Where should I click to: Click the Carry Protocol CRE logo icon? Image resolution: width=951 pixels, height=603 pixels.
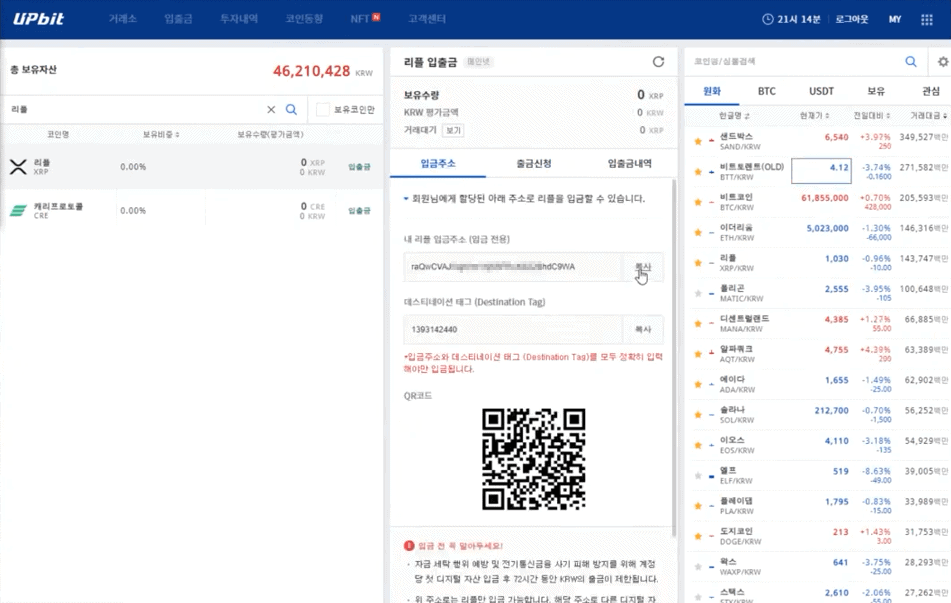pos(18,211)
